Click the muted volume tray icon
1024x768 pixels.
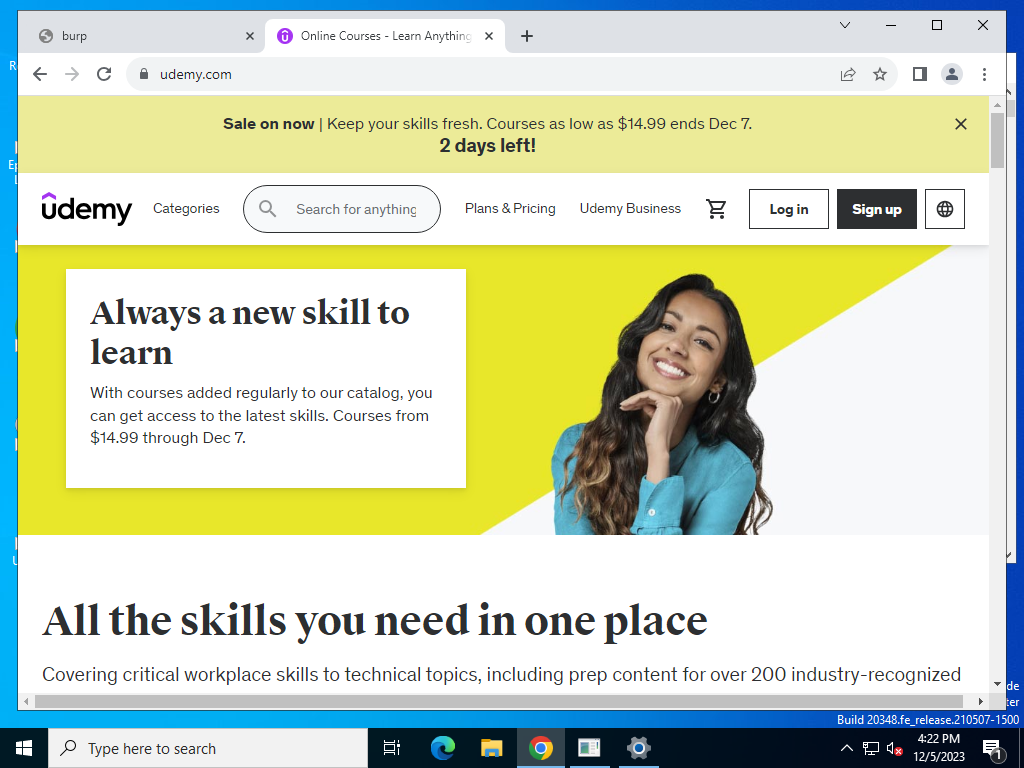click(894, 748)
